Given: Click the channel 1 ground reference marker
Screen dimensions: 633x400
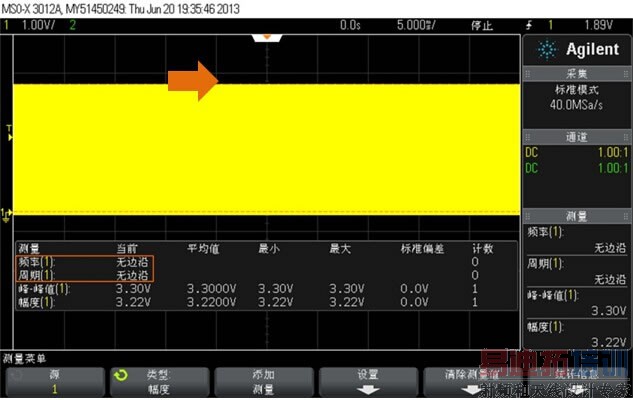Looking at the screenshot, I should click(x=6, y=216).
